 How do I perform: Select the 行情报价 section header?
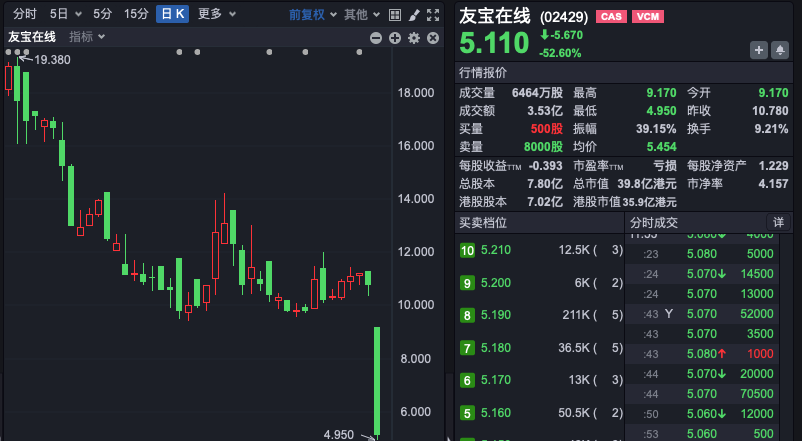[483, 73]
